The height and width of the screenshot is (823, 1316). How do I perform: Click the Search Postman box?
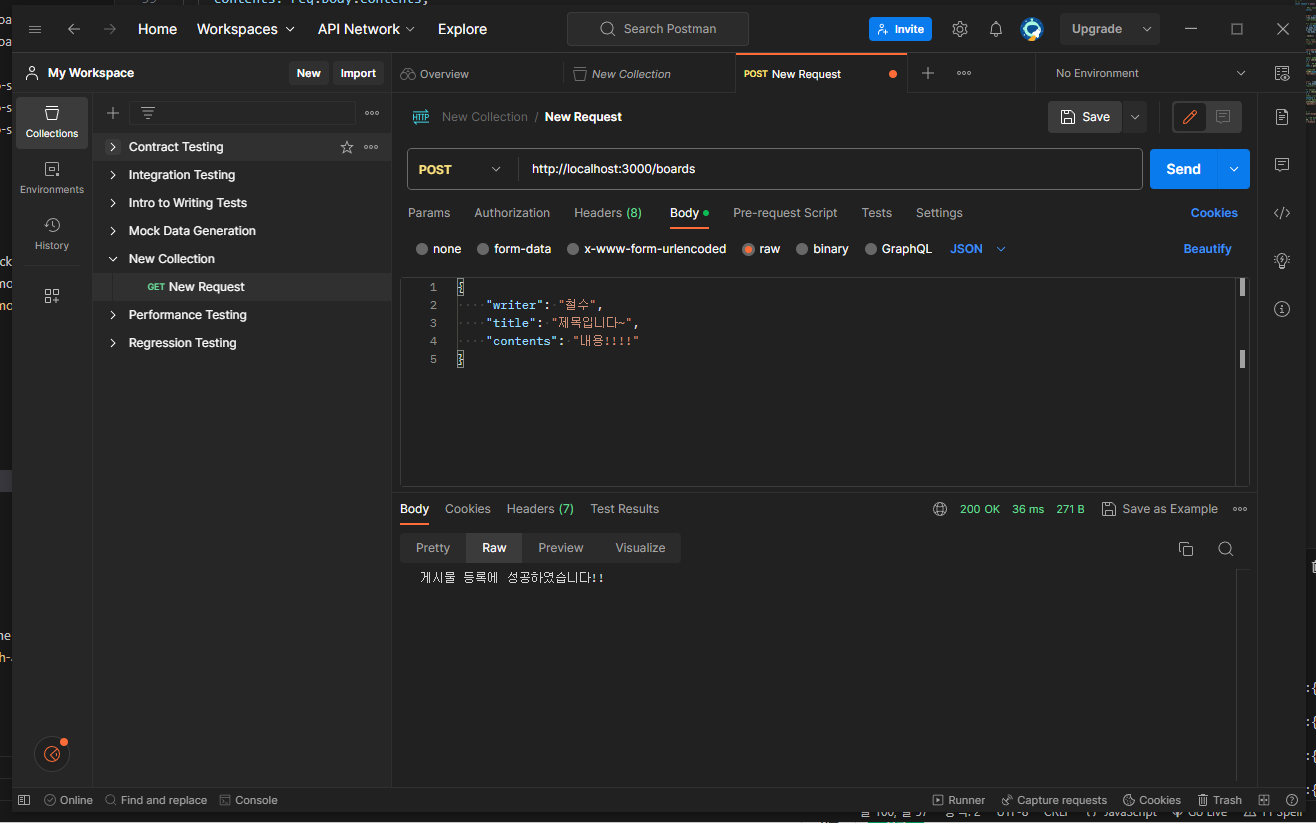tap(658, 29)
